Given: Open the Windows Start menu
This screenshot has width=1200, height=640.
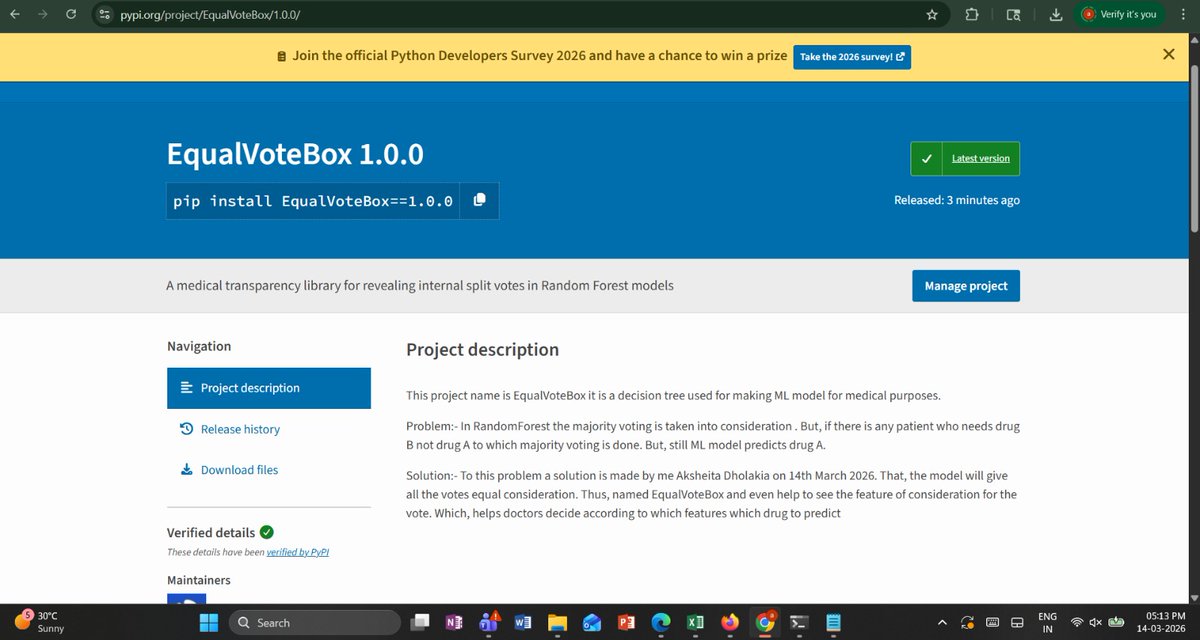Looking at the screenshot, I should (209, 623).
